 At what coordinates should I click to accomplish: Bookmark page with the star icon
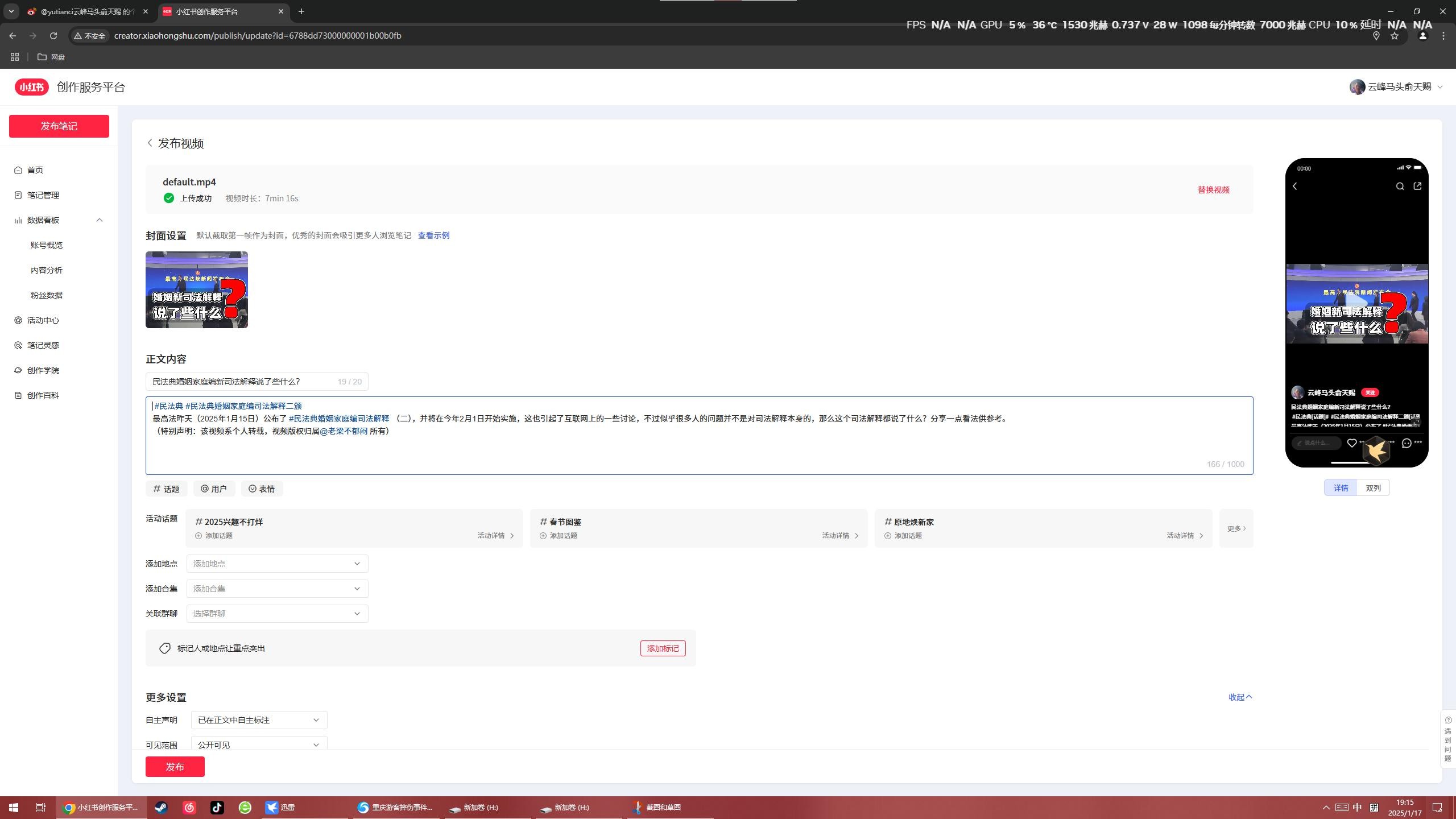(x=1395, y=36)
